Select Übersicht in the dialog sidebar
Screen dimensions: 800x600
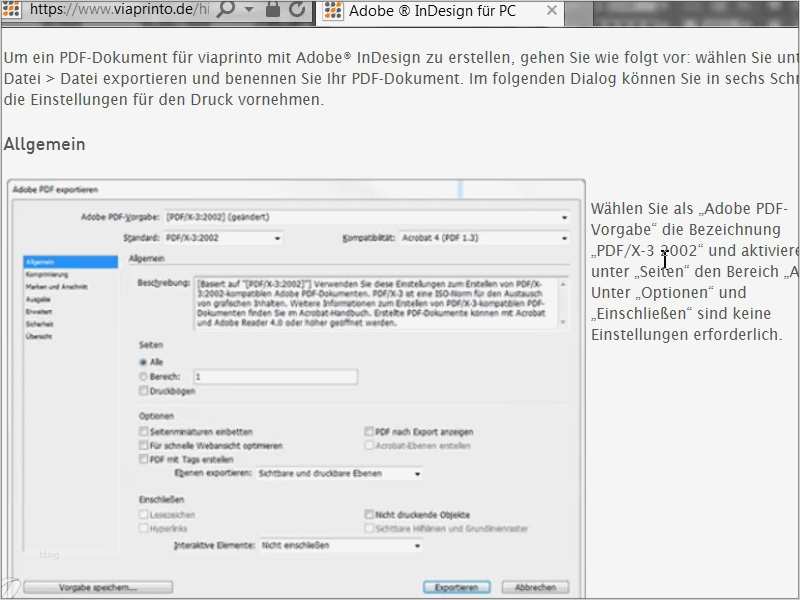[39, 336]
